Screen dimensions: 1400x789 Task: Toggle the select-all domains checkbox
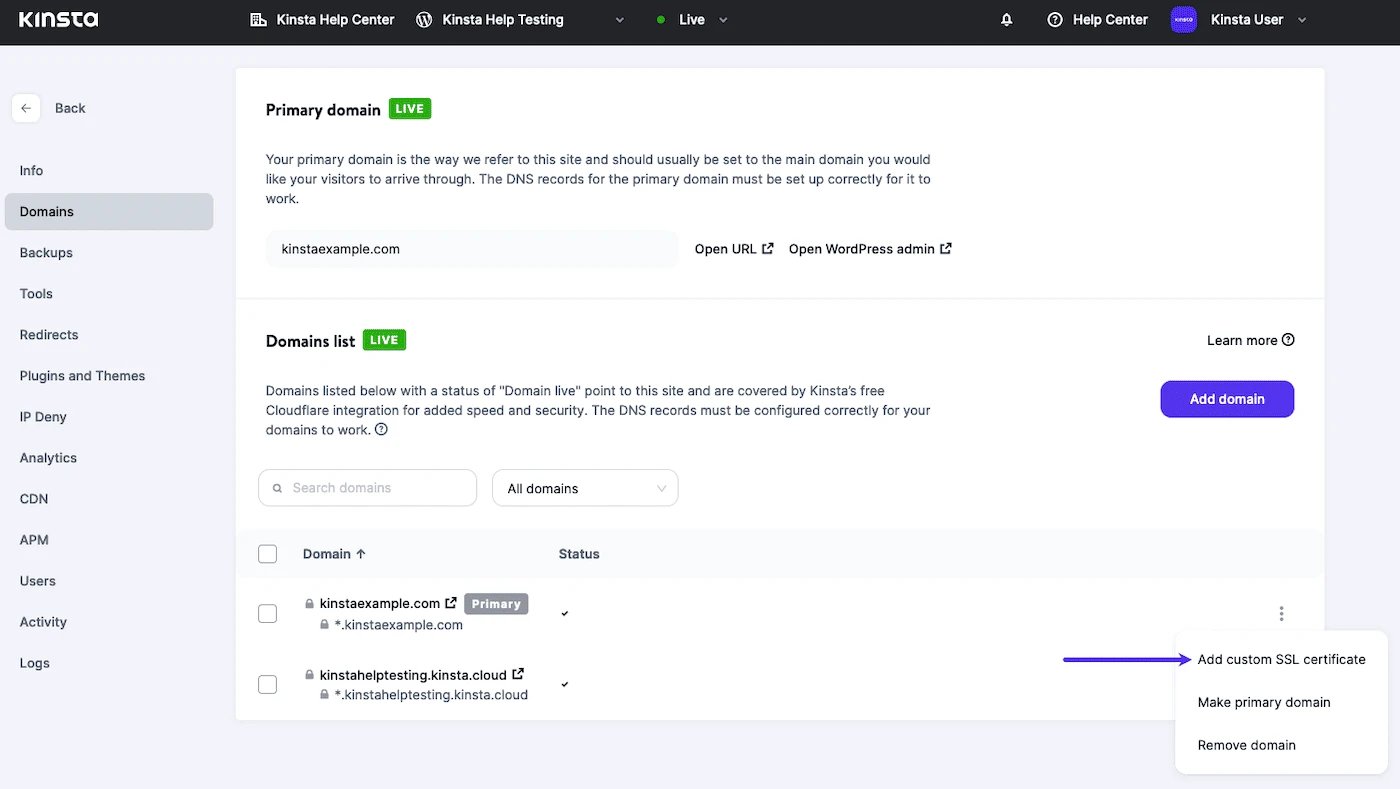(267, 554)
